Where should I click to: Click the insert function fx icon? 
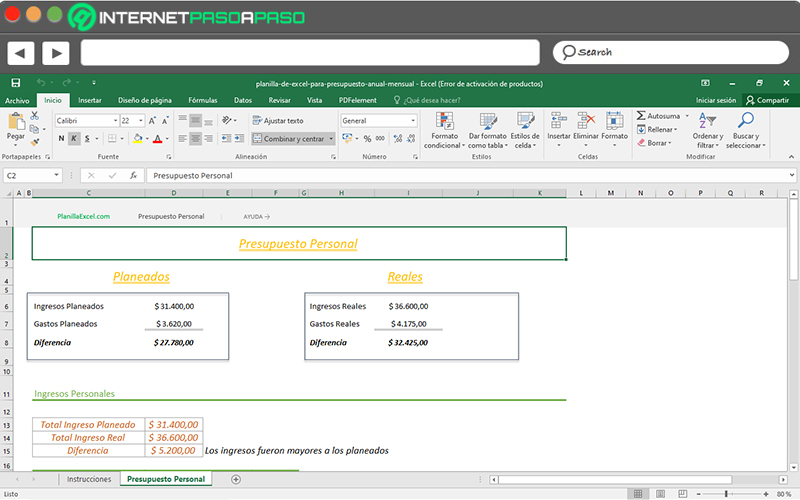[133, 176]
